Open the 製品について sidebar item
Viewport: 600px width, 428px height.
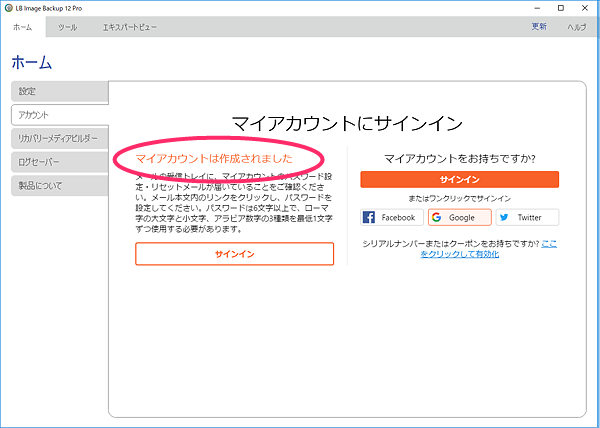coord(60,186)
